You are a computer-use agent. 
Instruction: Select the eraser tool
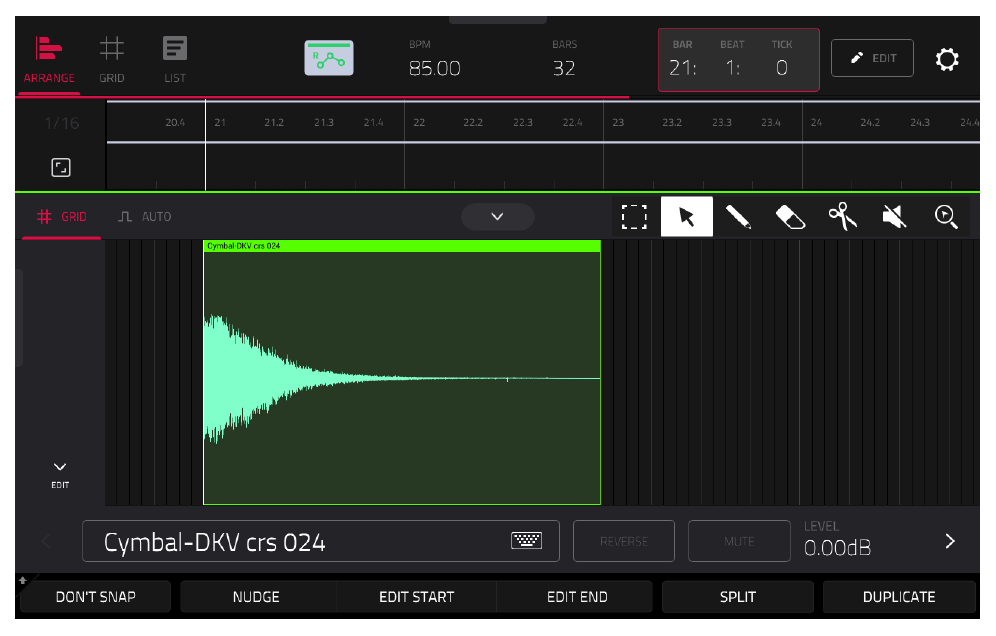tap(790, 217)
